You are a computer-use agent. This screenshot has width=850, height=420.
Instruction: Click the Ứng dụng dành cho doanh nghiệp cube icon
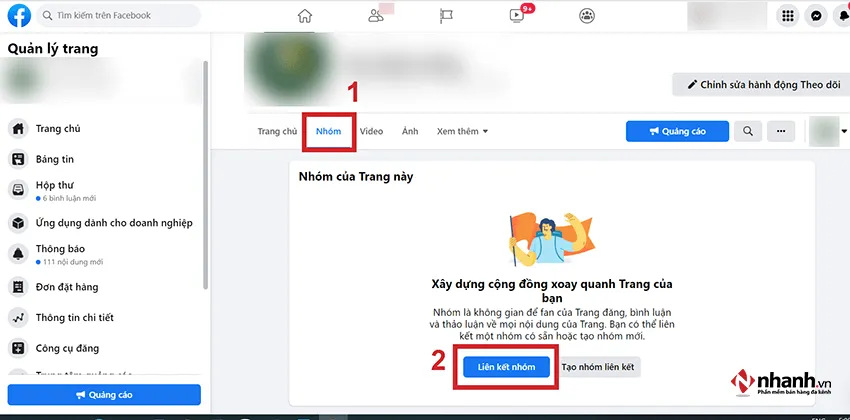(x=18, y=223)
